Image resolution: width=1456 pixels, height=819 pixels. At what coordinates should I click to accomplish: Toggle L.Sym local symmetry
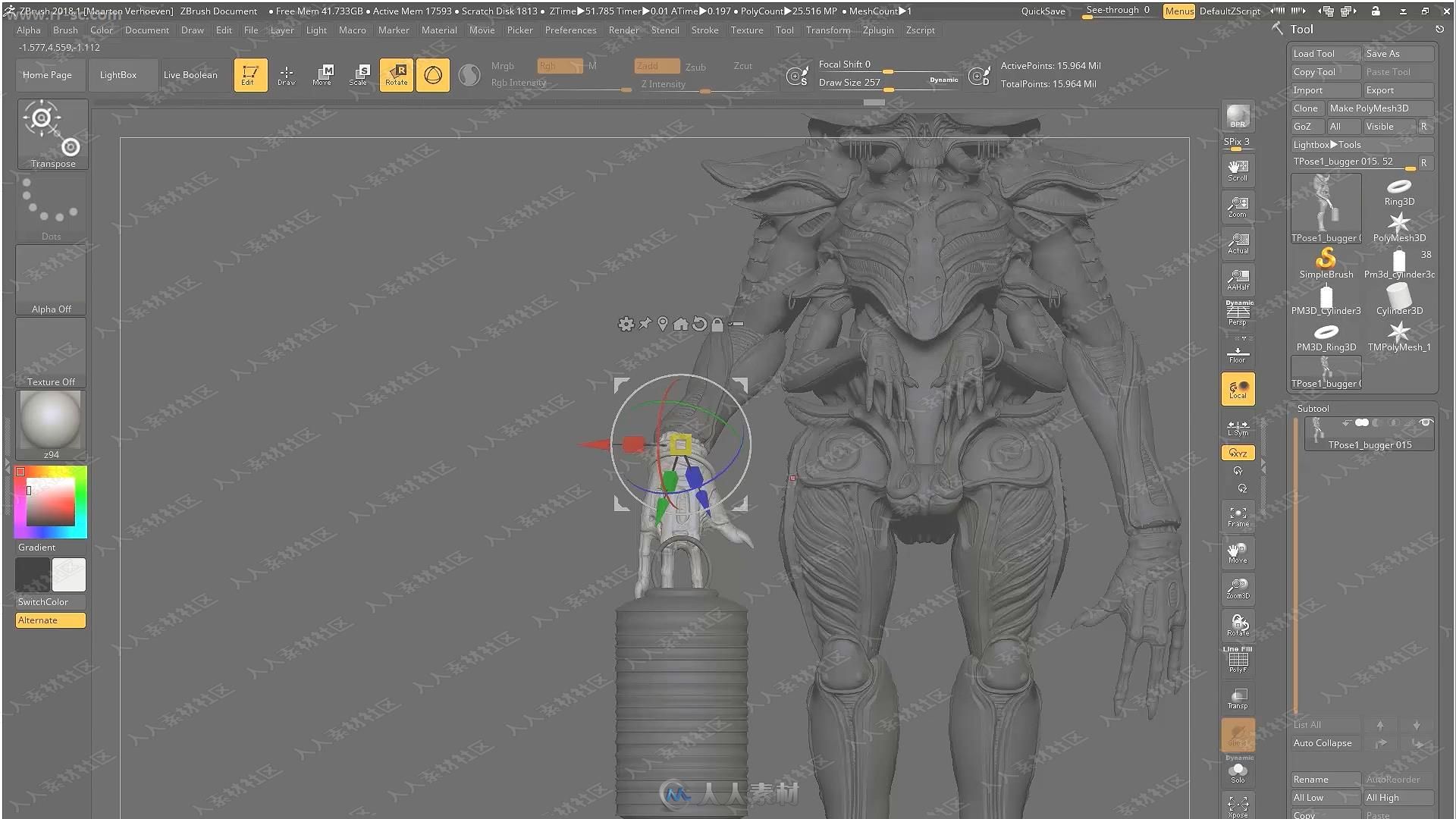tap(1238, 428)
